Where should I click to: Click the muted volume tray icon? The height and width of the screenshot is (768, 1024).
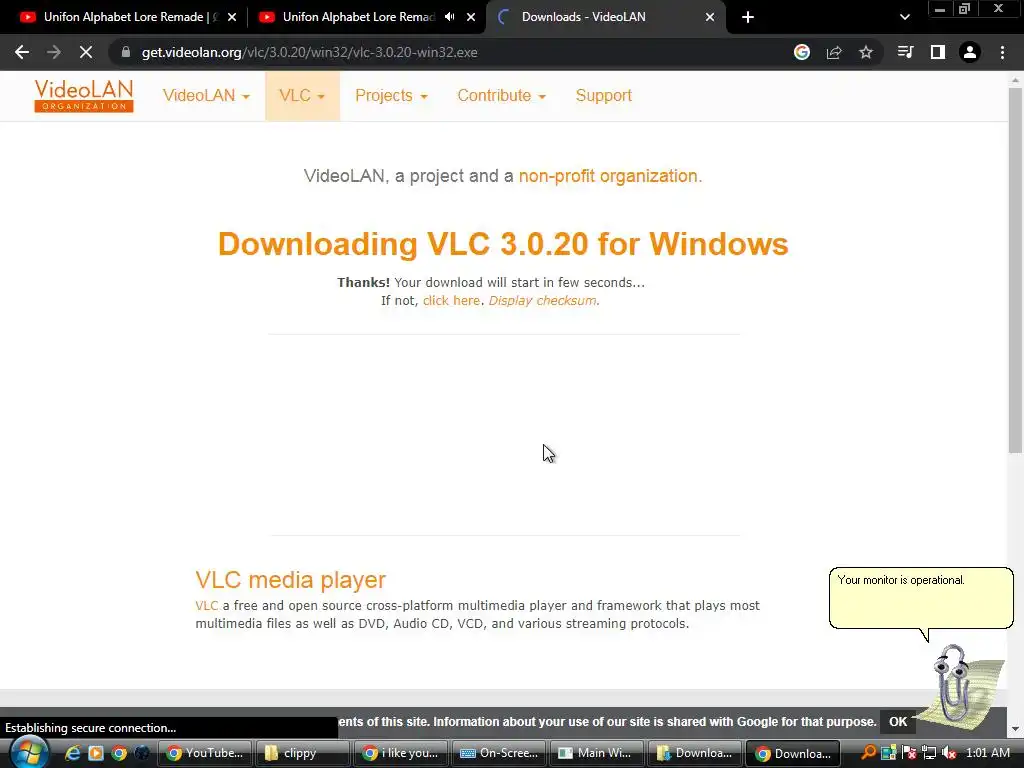pyautogui.click(x=949, y=753)
